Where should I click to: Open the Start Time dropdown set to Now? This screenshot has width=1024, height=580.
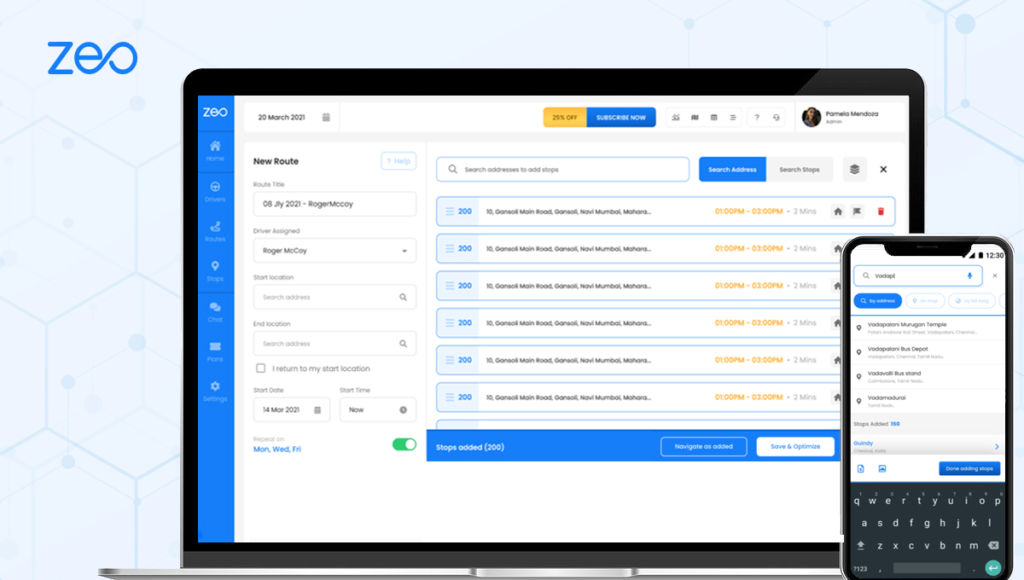pyautogui.click(x=377, y=410)
